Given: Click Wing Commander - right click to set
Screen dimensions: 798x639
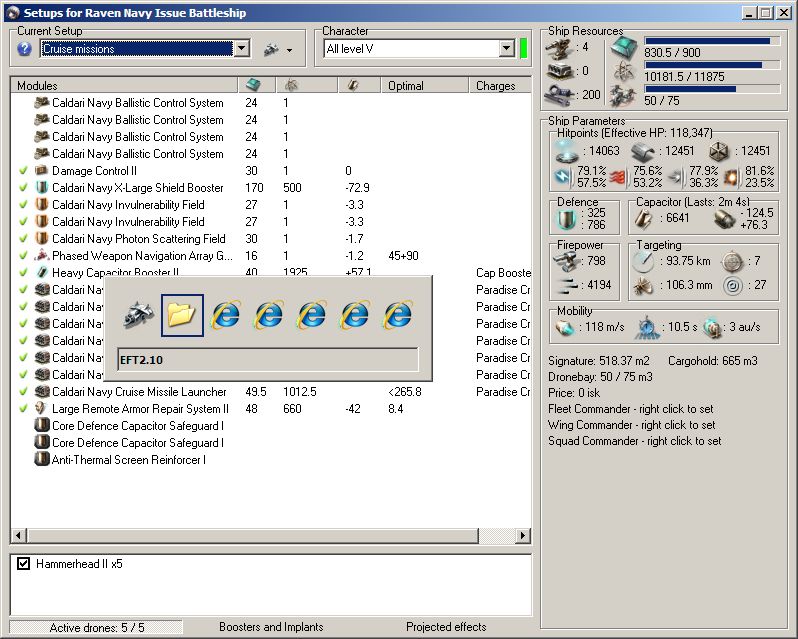Looking at the screenshot, I should coord(632,424).
